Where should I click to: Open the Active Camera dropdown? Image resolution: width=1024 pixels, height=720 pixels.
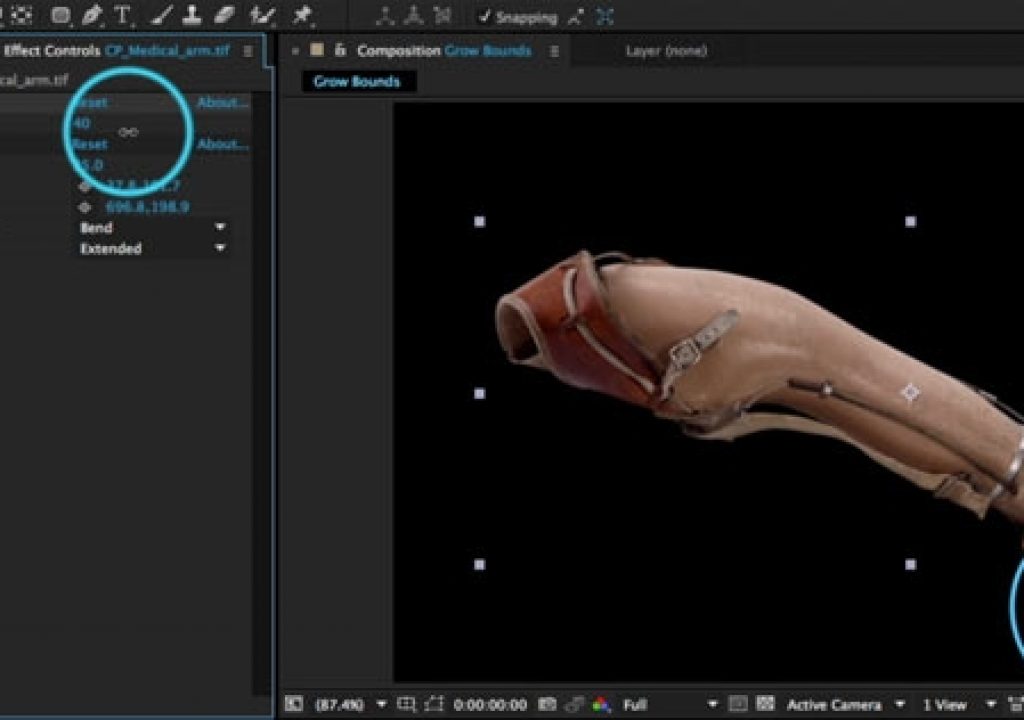pos(846,704)
